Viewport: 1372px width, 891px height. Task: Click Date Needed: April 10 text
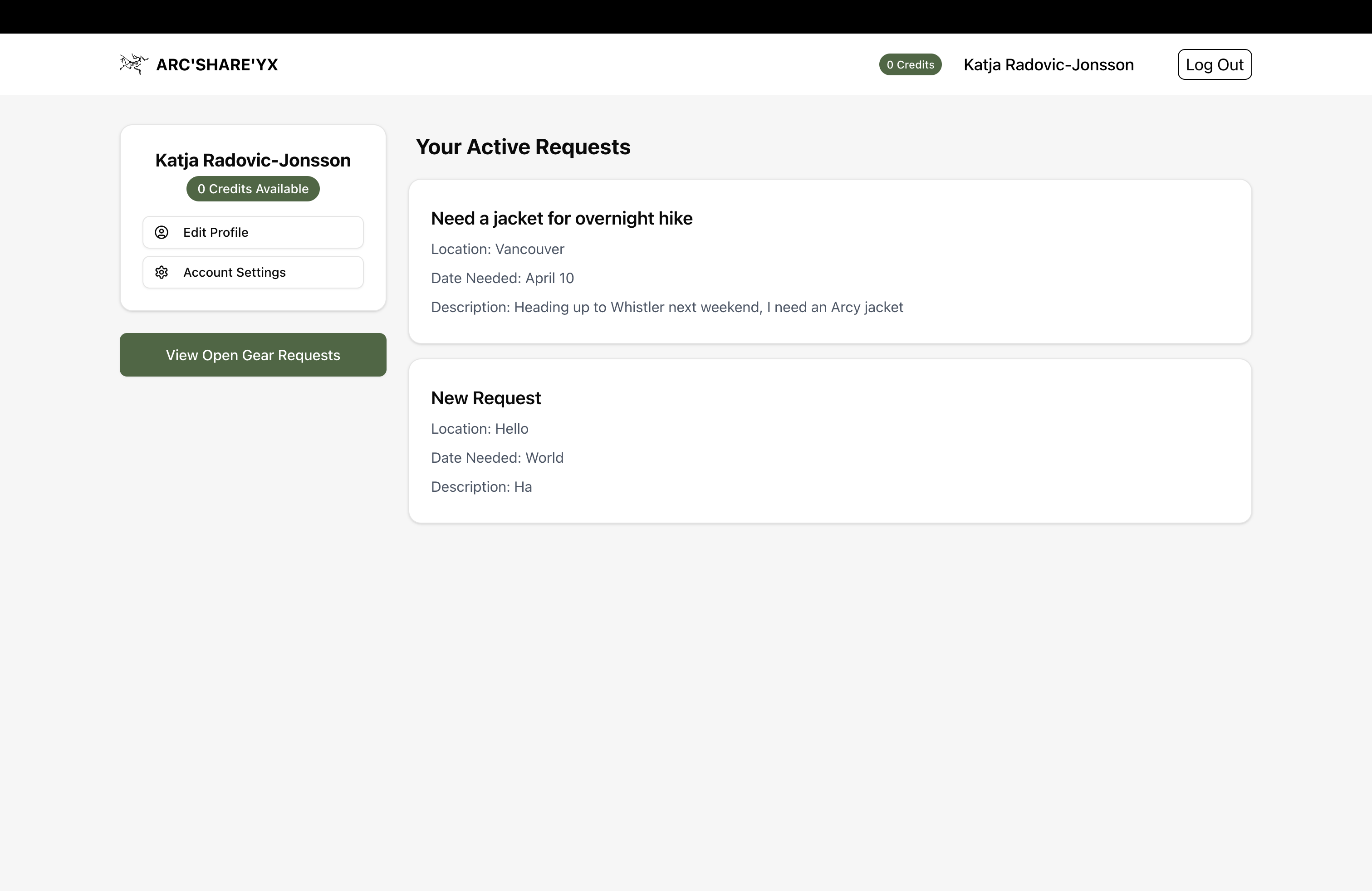502,279
